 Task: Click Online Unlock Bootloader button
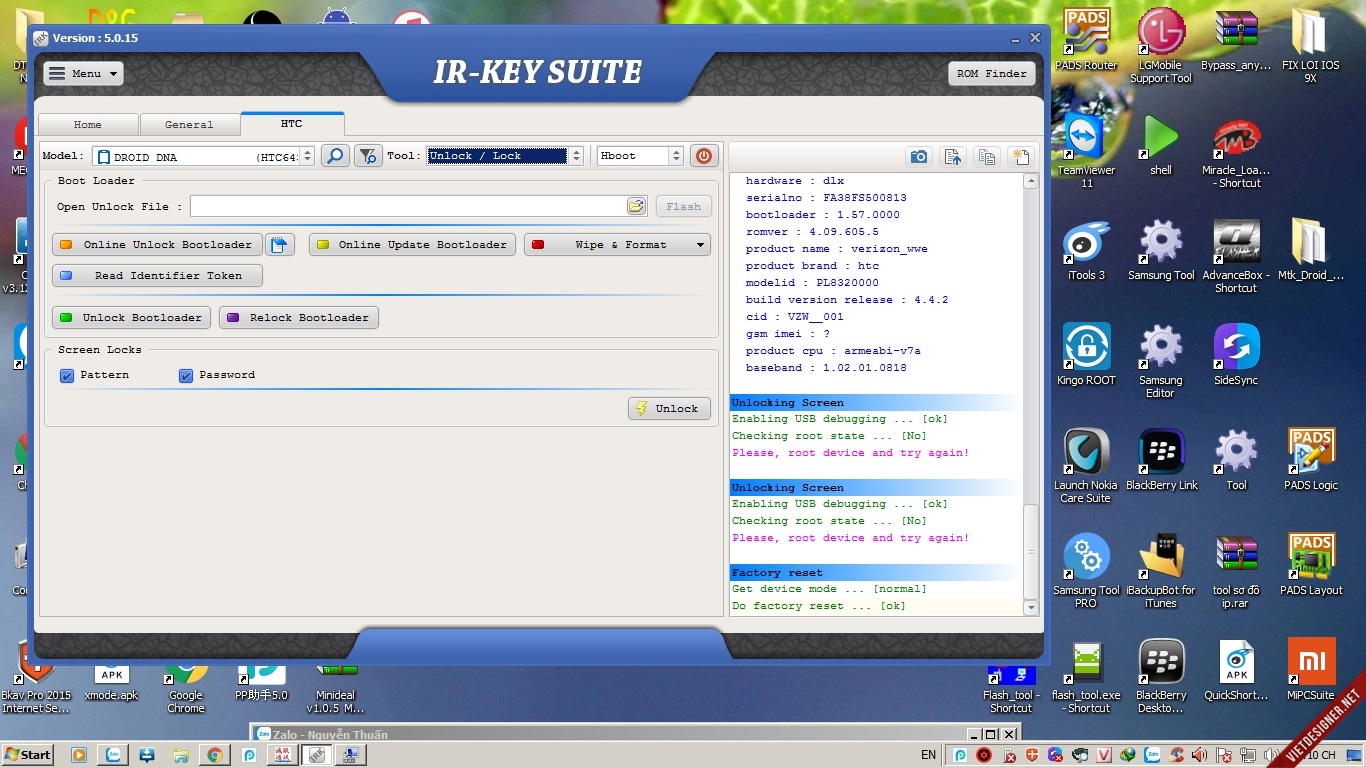158,245
